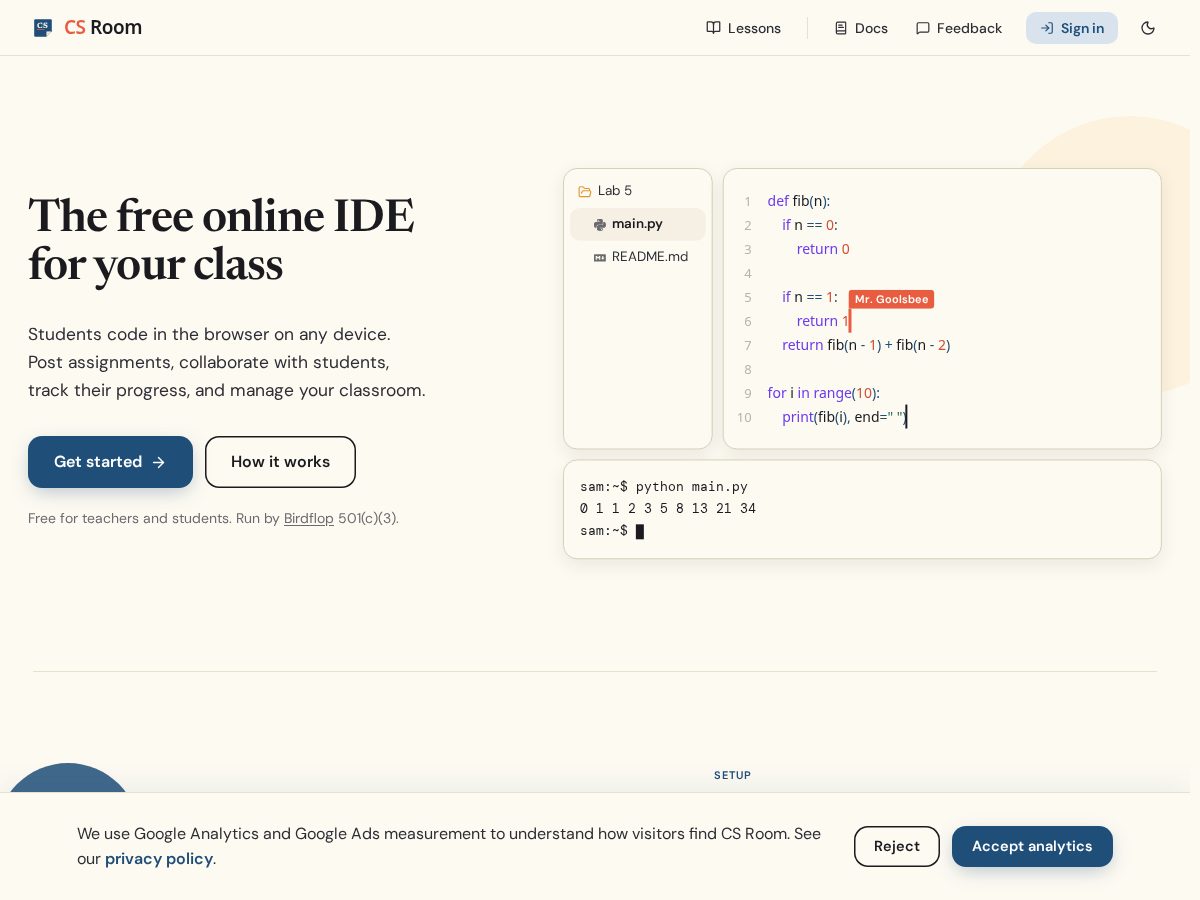
Task: Click the privacy policy link
Action: pyautogui.click(x=159, y=858)
